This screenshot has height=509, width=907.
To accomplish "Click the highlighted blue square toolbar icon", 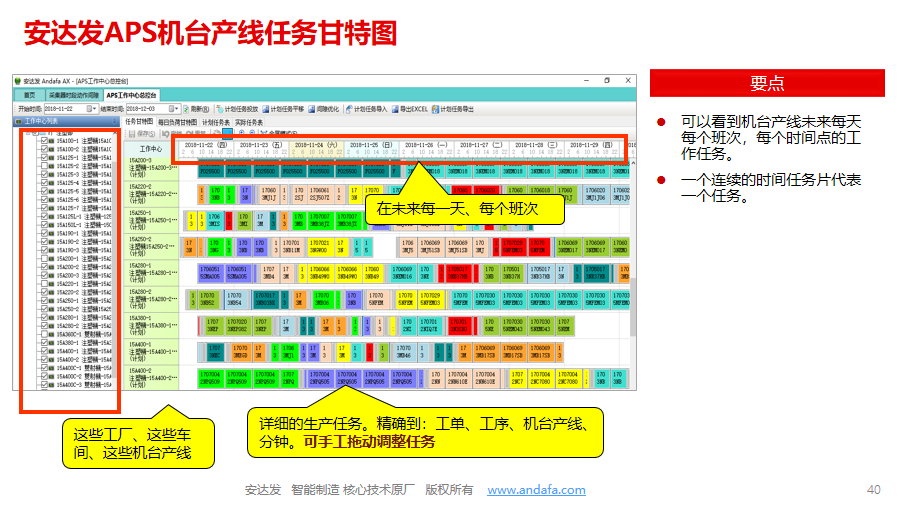I will click(227, 133).
